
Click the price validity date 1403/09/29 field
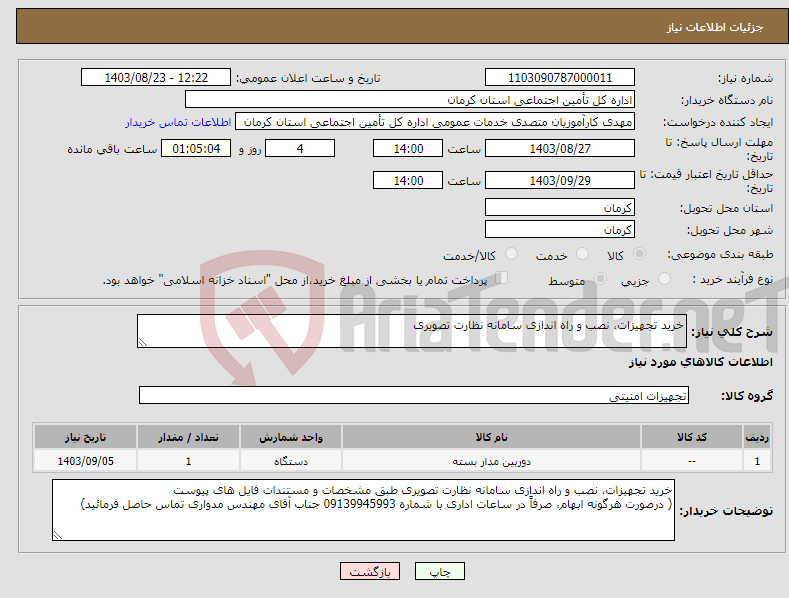click(x=560, y=180)
